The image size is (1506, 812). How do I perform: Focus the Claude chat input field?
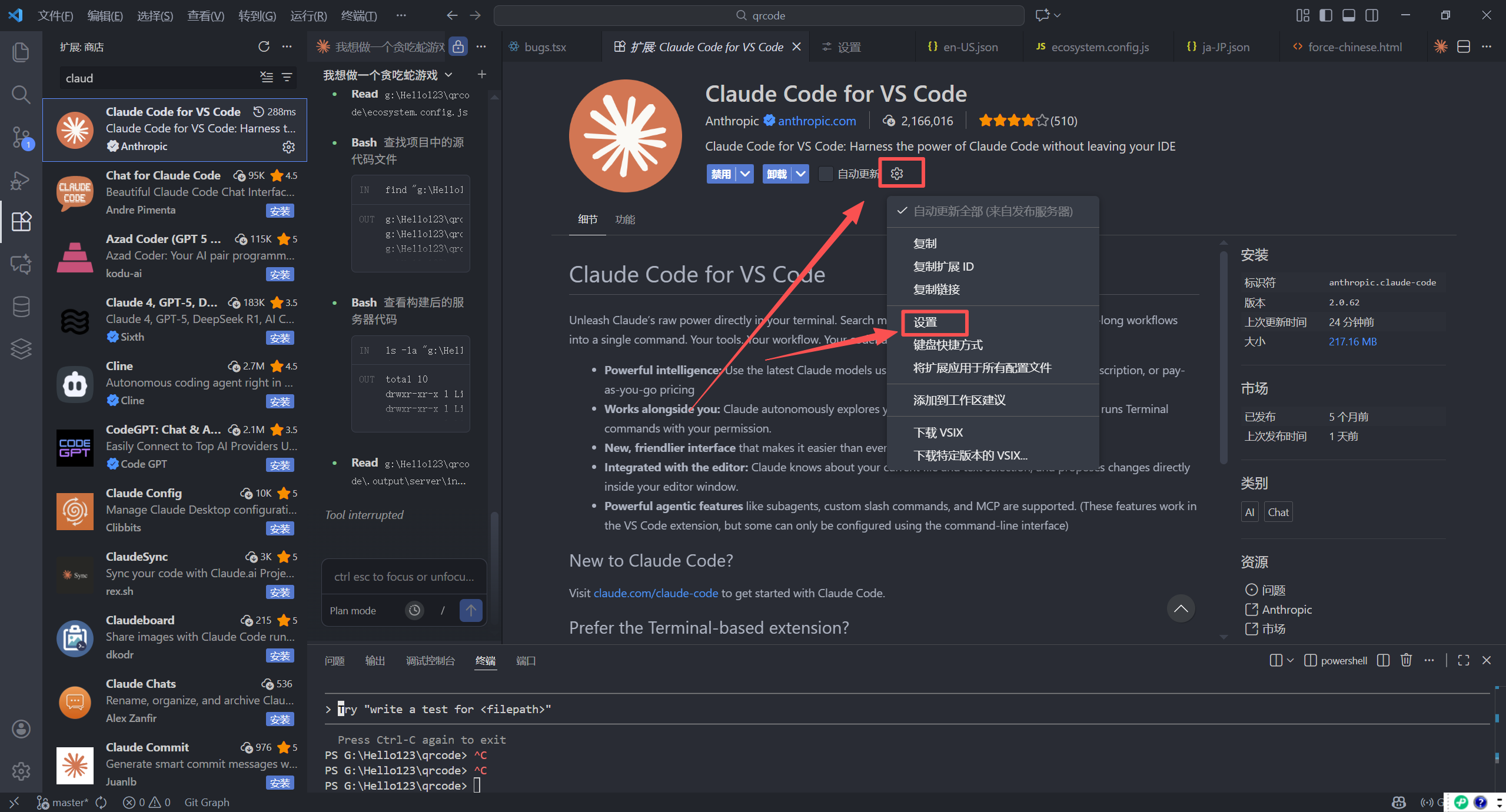[403, 577]
